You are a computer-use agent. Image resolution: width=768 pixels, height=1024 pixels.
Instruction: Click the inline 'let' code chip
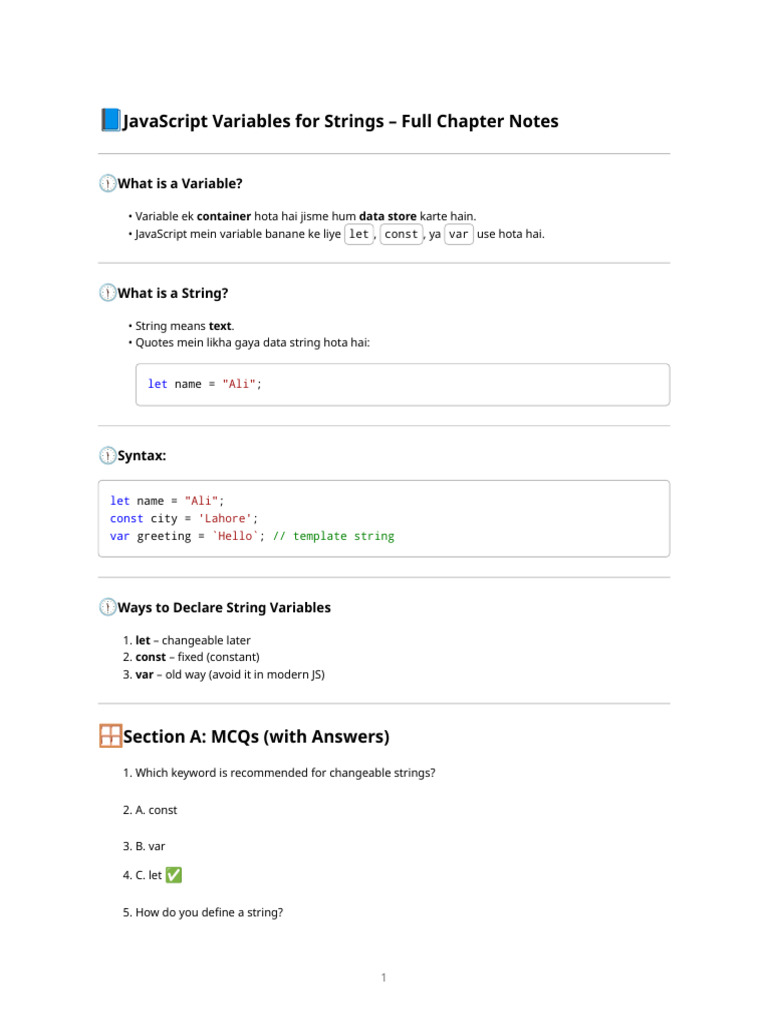click(x=359, y=234)
